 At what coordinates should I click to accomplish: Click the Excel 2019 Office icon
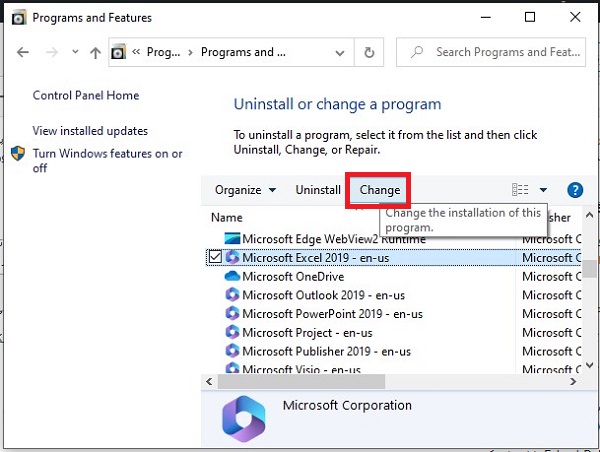[232, 257]
